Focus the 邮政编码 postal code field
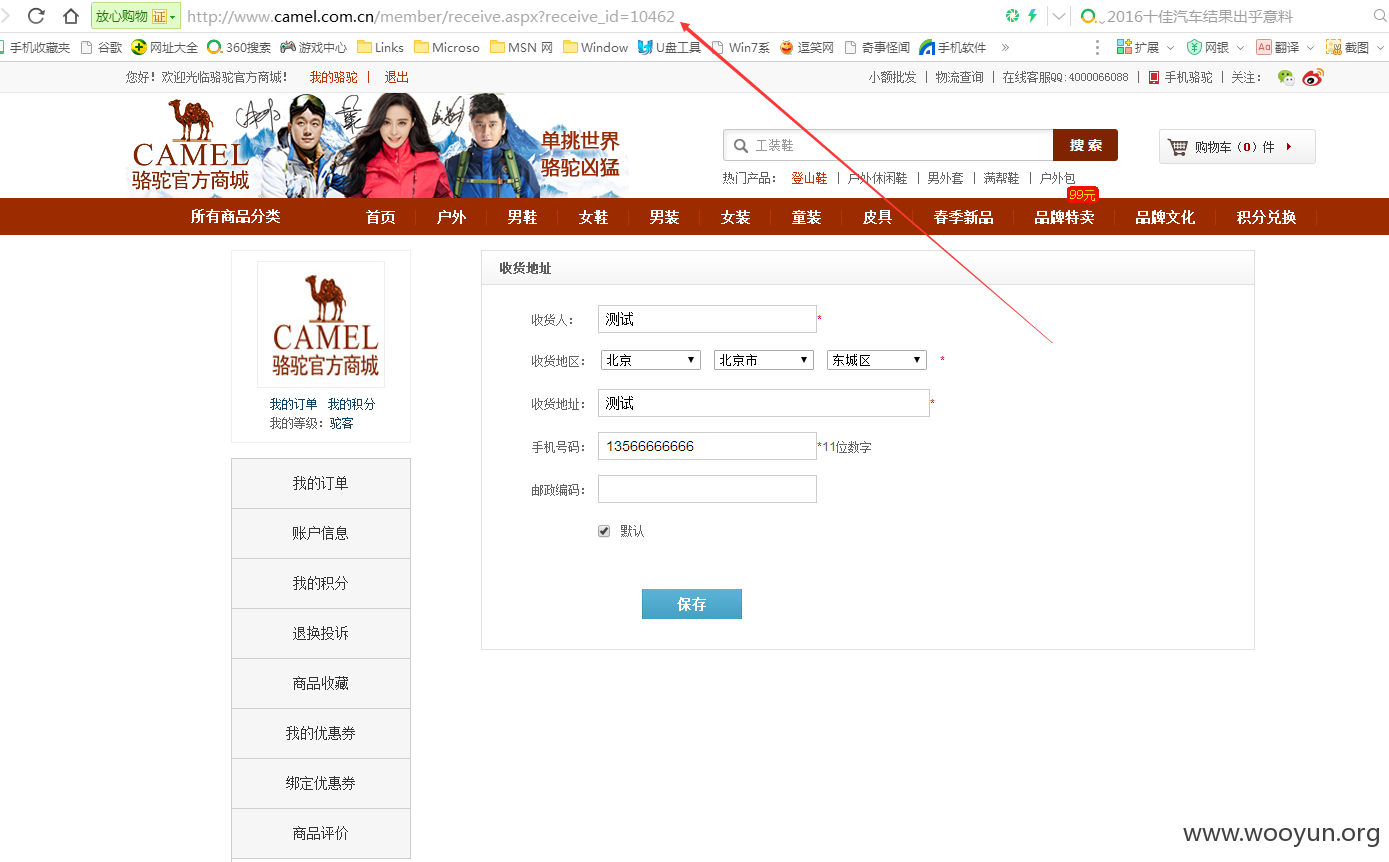The image size is (1389, 862). [707, 489]
